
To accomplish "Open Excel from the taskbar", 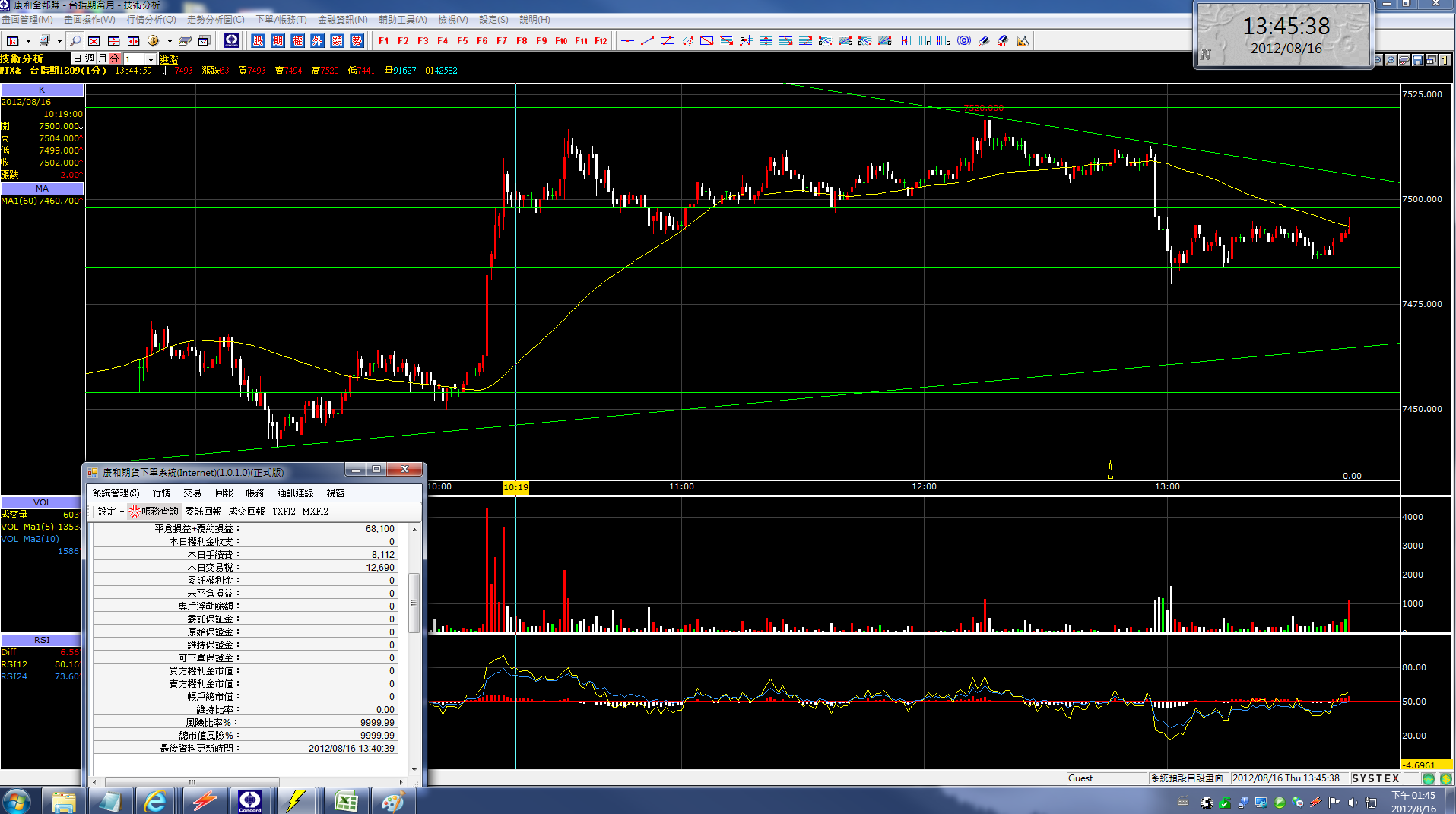I will point(347,801).
